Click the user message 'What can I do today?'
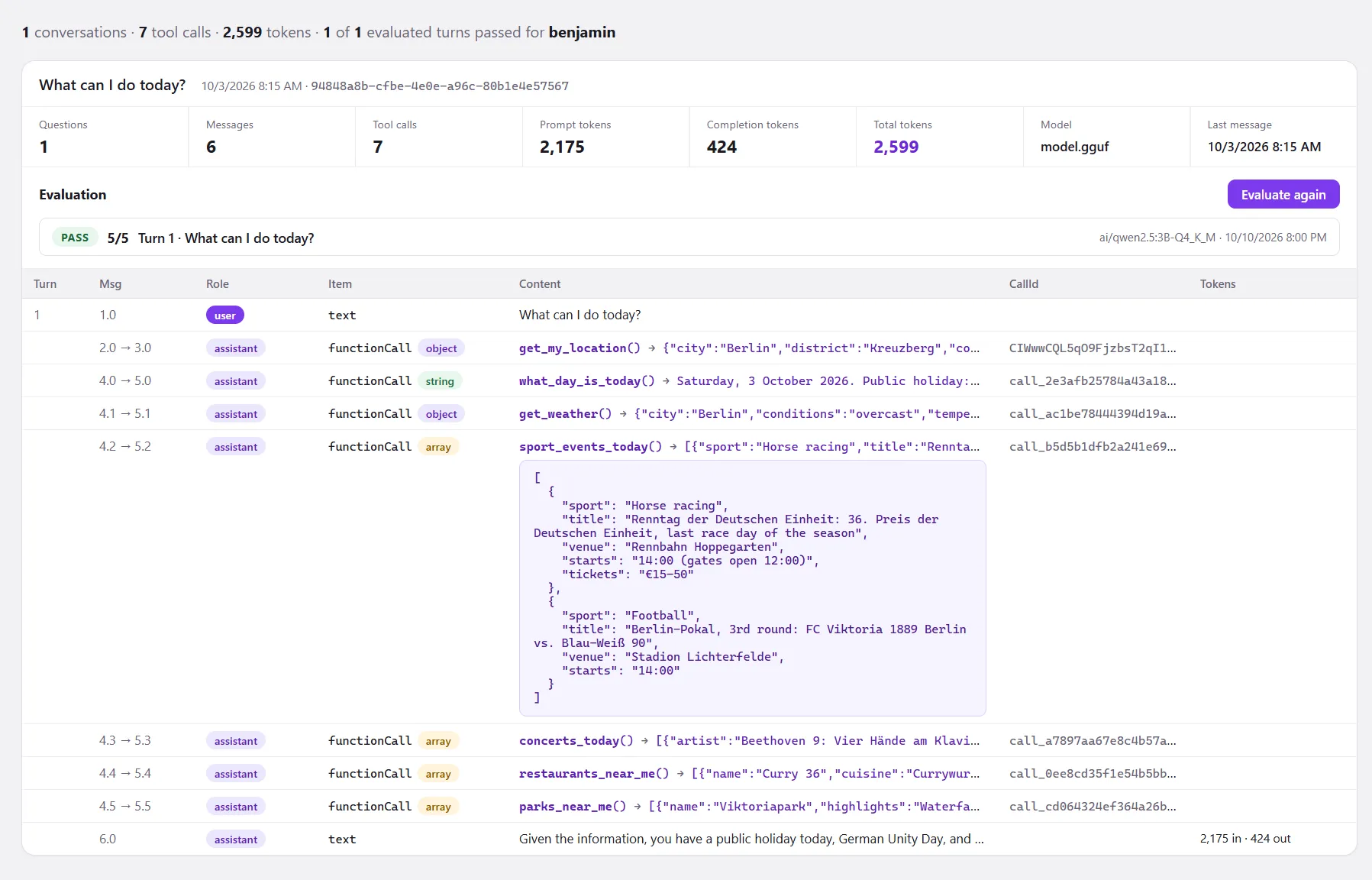The width and height of the screenshot is (1372, 880). tap(580, 315)
